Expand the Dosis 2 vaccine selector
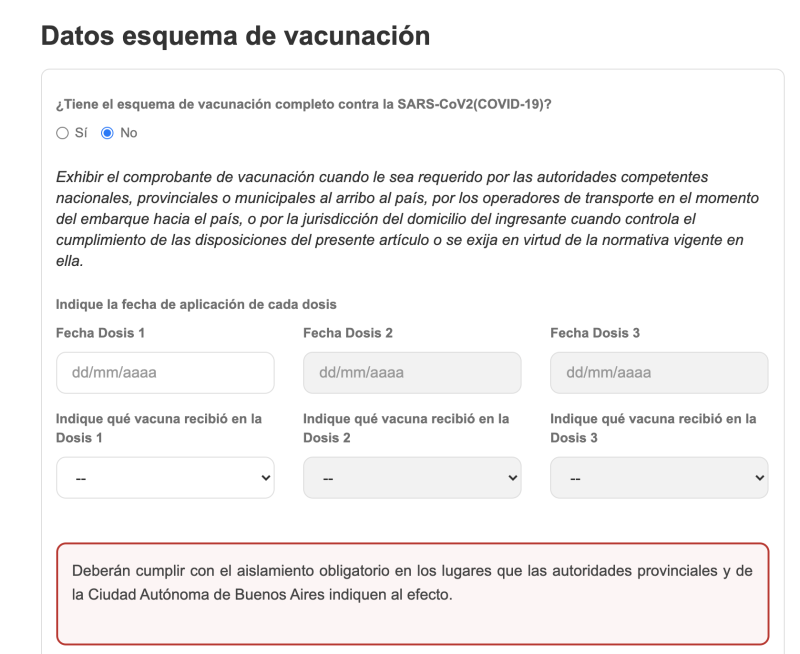This screenshot has width=800, height=654. [412, 478]
